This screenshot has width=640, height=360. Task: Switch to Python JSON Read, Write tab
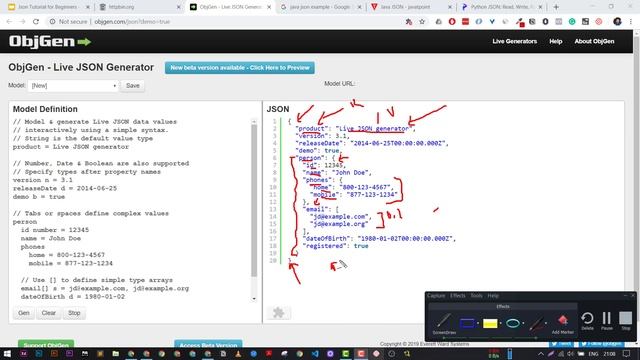tap(502, 7)
